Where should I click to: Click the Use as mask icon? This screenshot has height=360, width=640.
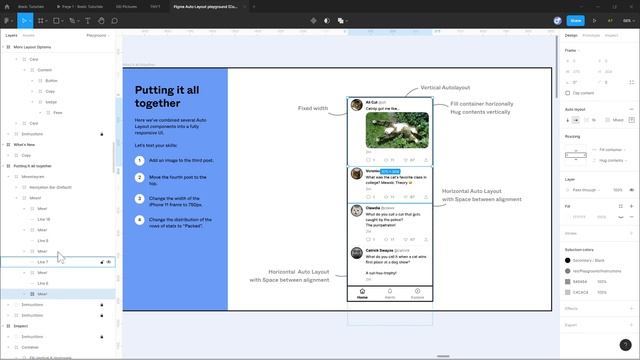pos(327,20)
